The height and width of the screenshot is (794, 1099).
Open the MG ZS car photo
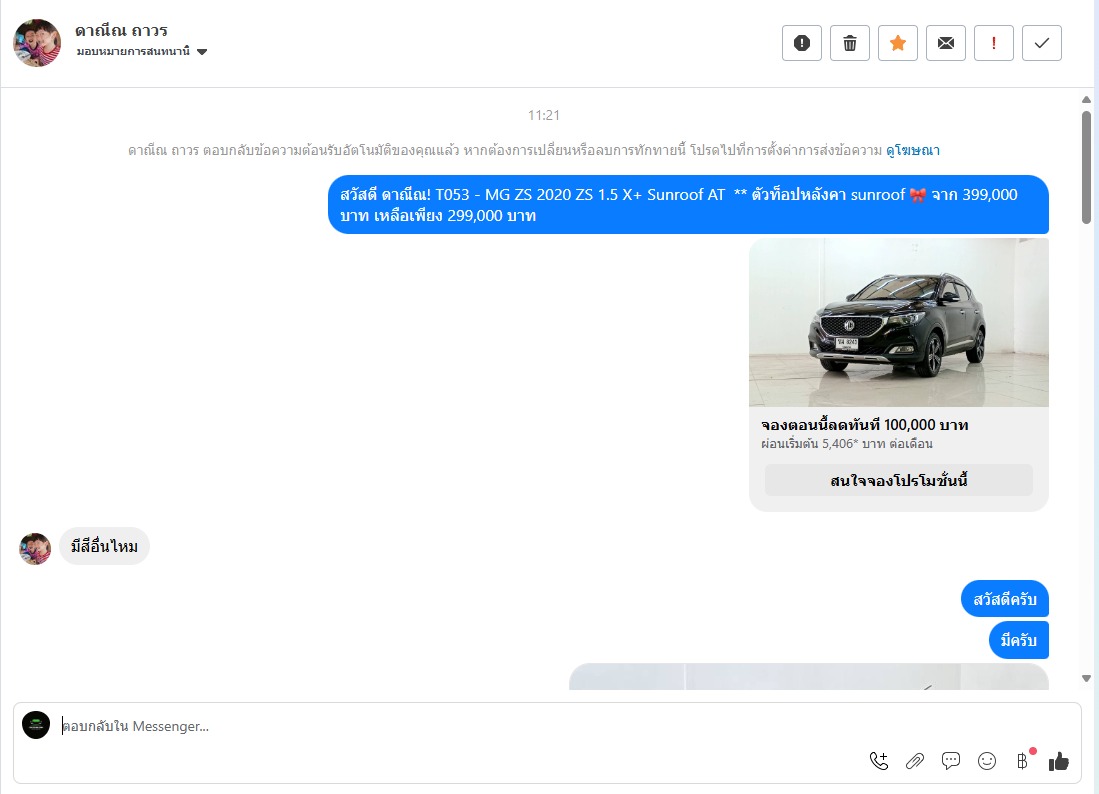pos(899,322)
